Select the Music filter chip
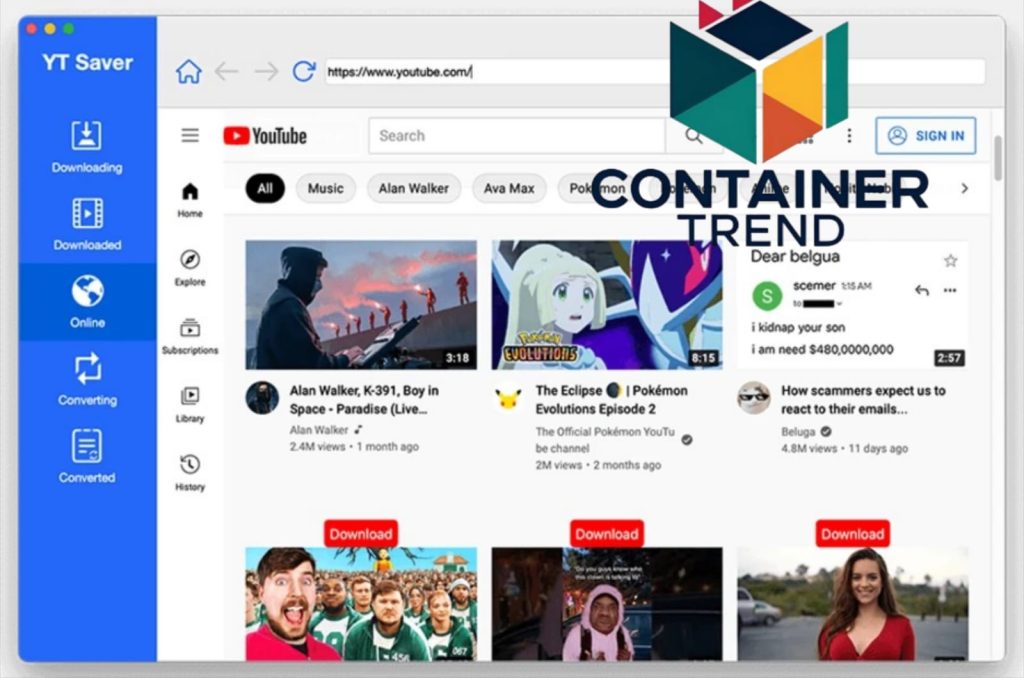Image resolution: width=1024 pixels, height=678 pixels. coord(325,189)
